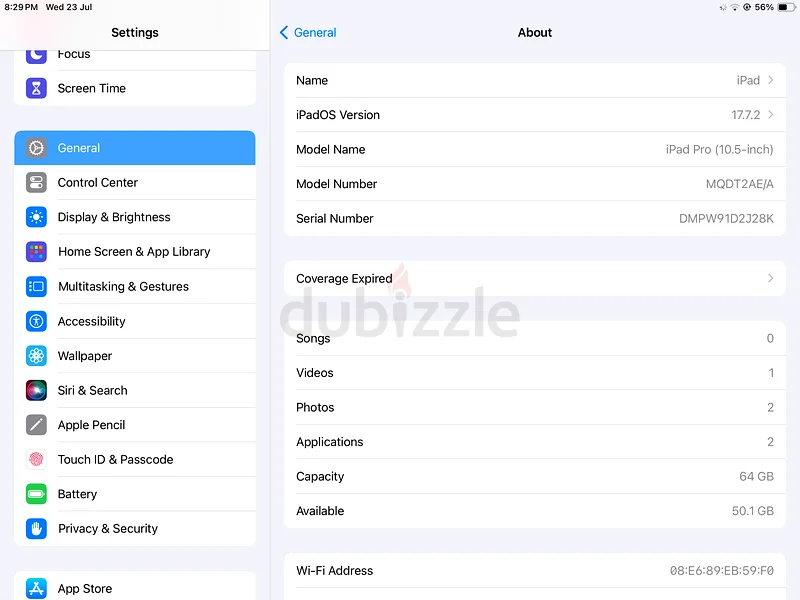Viewport: 800px width, 600px height.
Task: Tap the Privacy & Security hand icon
Action: click(x=36, y=529)
